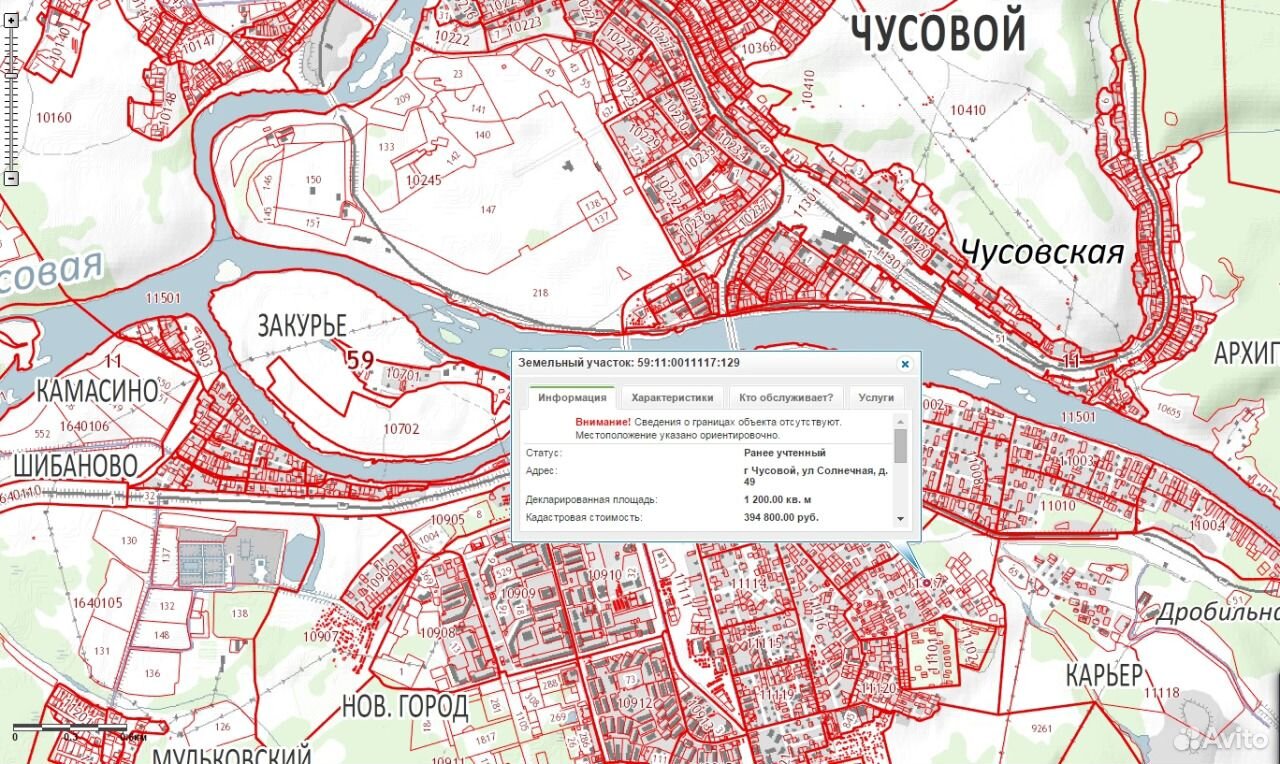Select cadastral block 11119
This screenshot has height=764, width=1280.
(777, 693)
